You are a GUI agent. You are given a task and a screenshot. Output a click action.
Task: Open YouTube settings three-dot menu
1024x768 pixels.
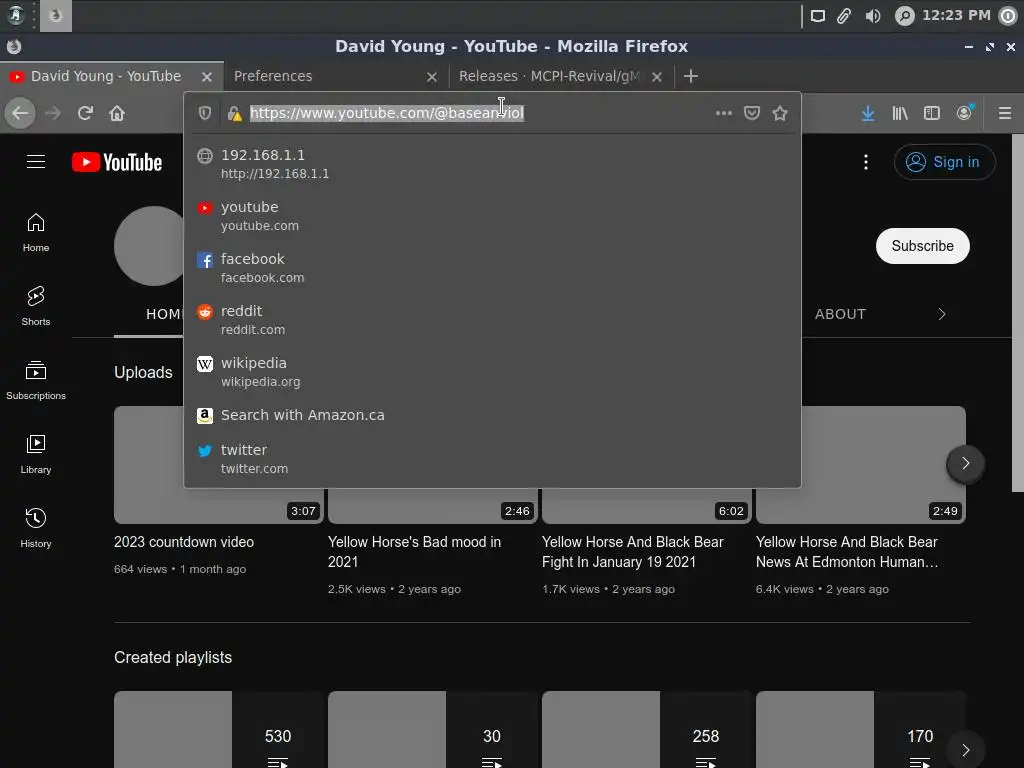click(x=866, y=162)
